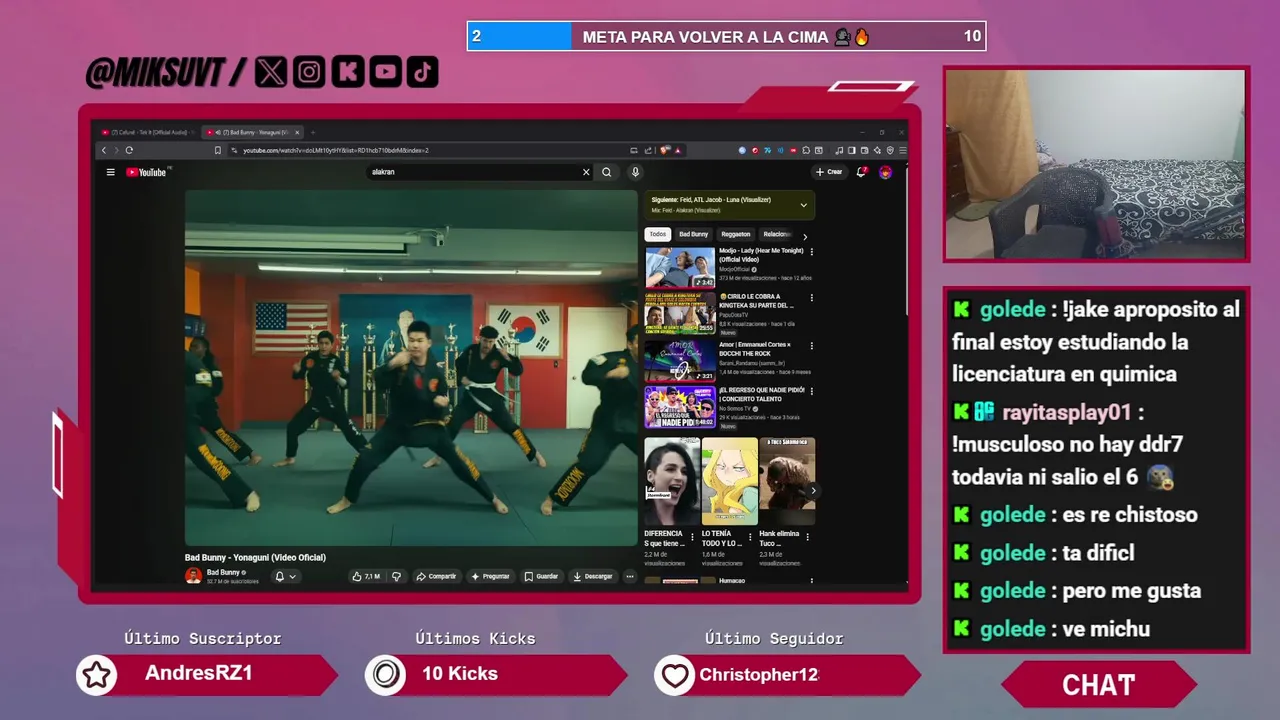Screen dimensions: 1280x720
Task: Open options for 'DIFERENCIAS que tiene' short
Action: pyautogui.click(x=693, y=537)
